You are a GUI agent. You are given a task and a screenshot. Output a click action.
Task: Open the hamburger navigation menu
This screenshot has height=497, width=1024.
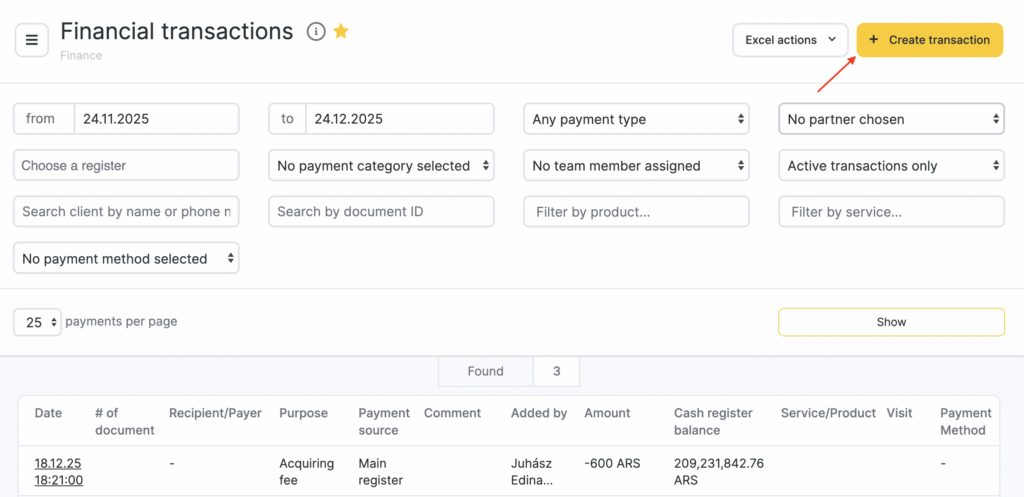[x=31, y=40]
